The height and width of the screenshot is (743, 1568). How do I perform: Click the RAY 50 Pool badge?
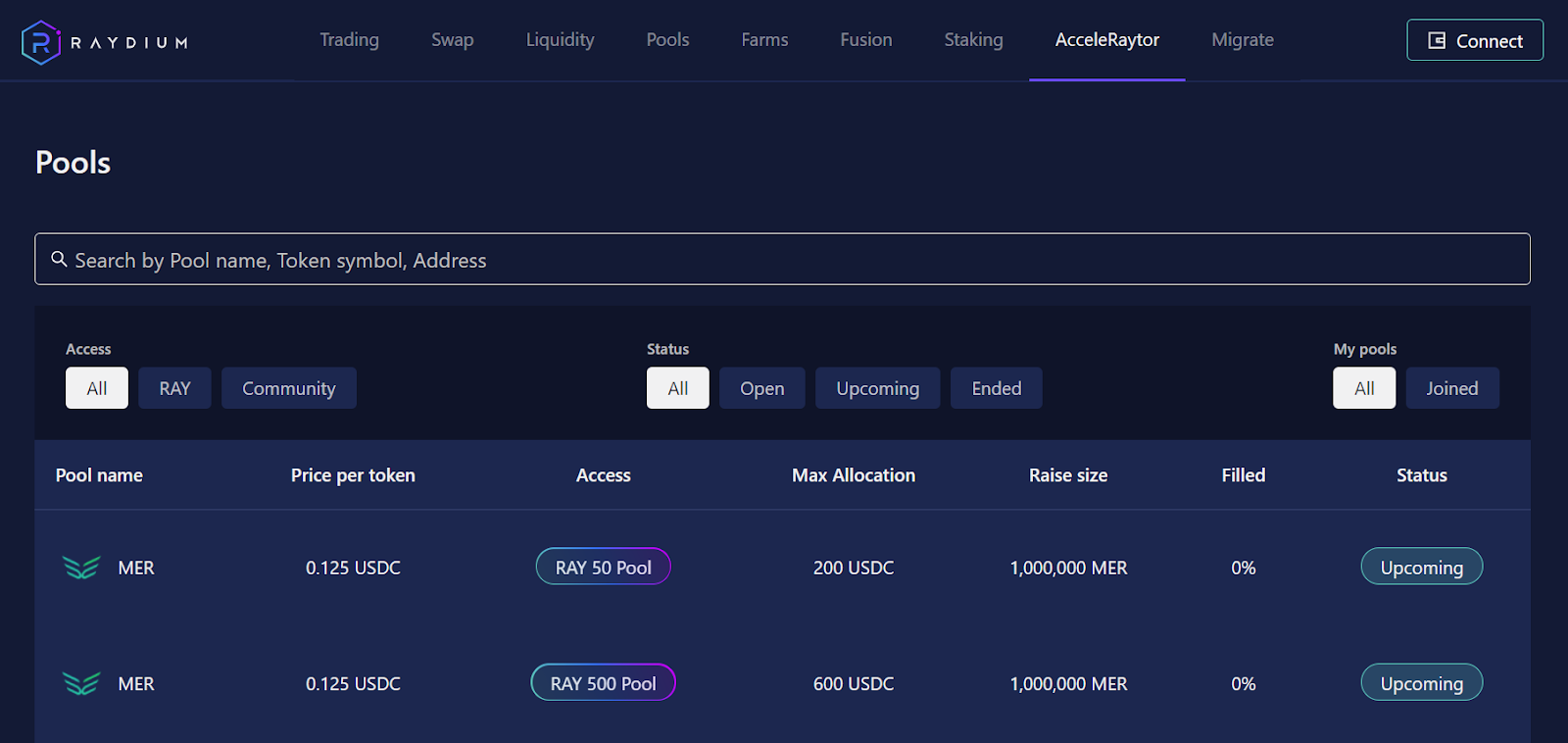click(x=604, y=567)
